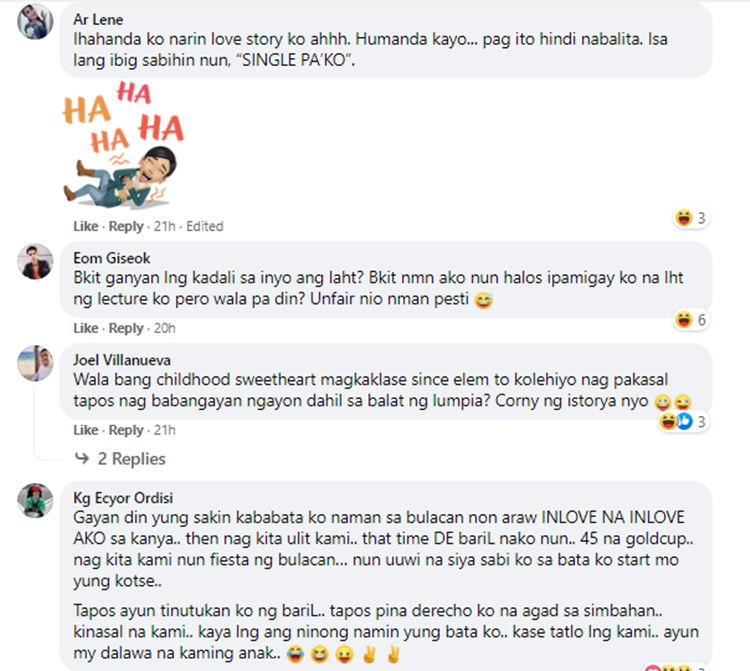
Task: Show edit history via Edited label
Action: coord(205,226)
